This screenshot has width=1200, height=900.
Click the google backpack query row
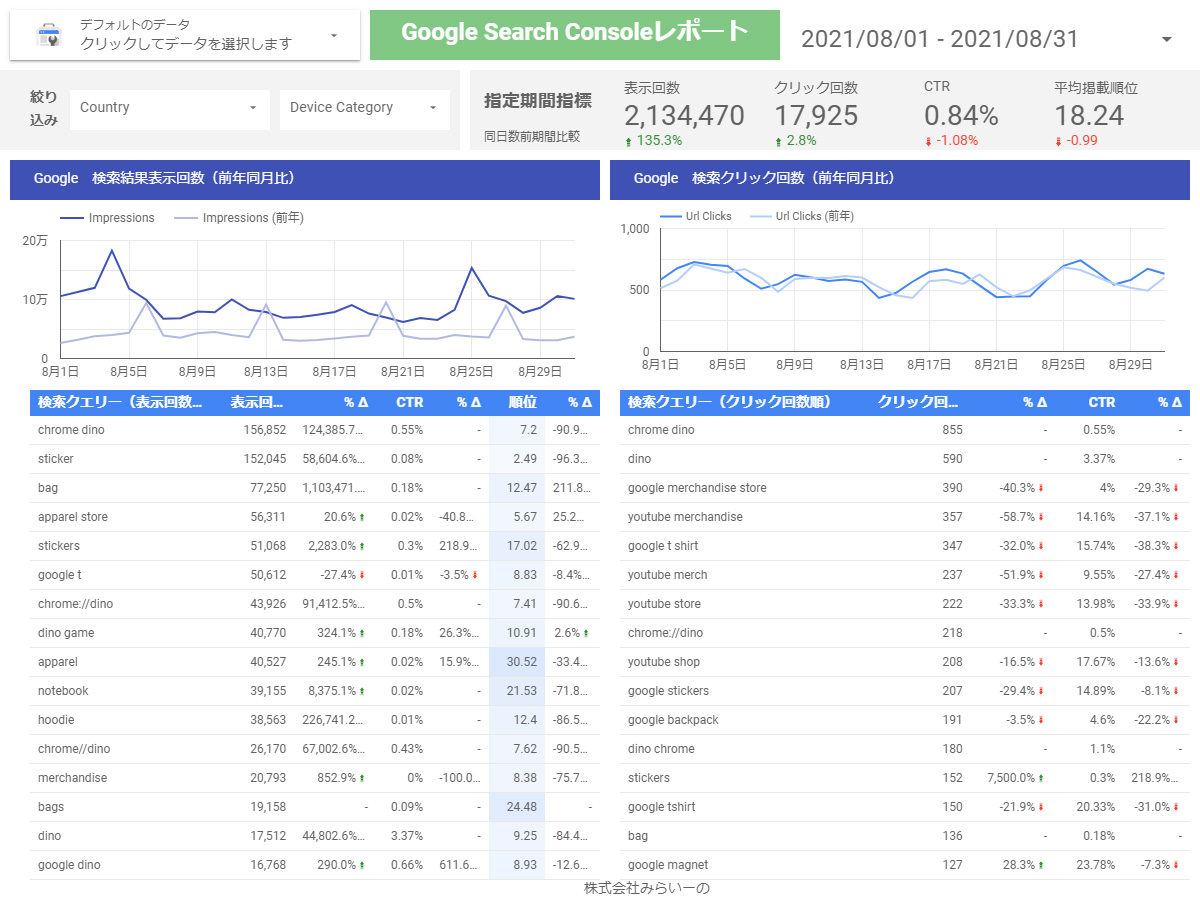(905, 720)
